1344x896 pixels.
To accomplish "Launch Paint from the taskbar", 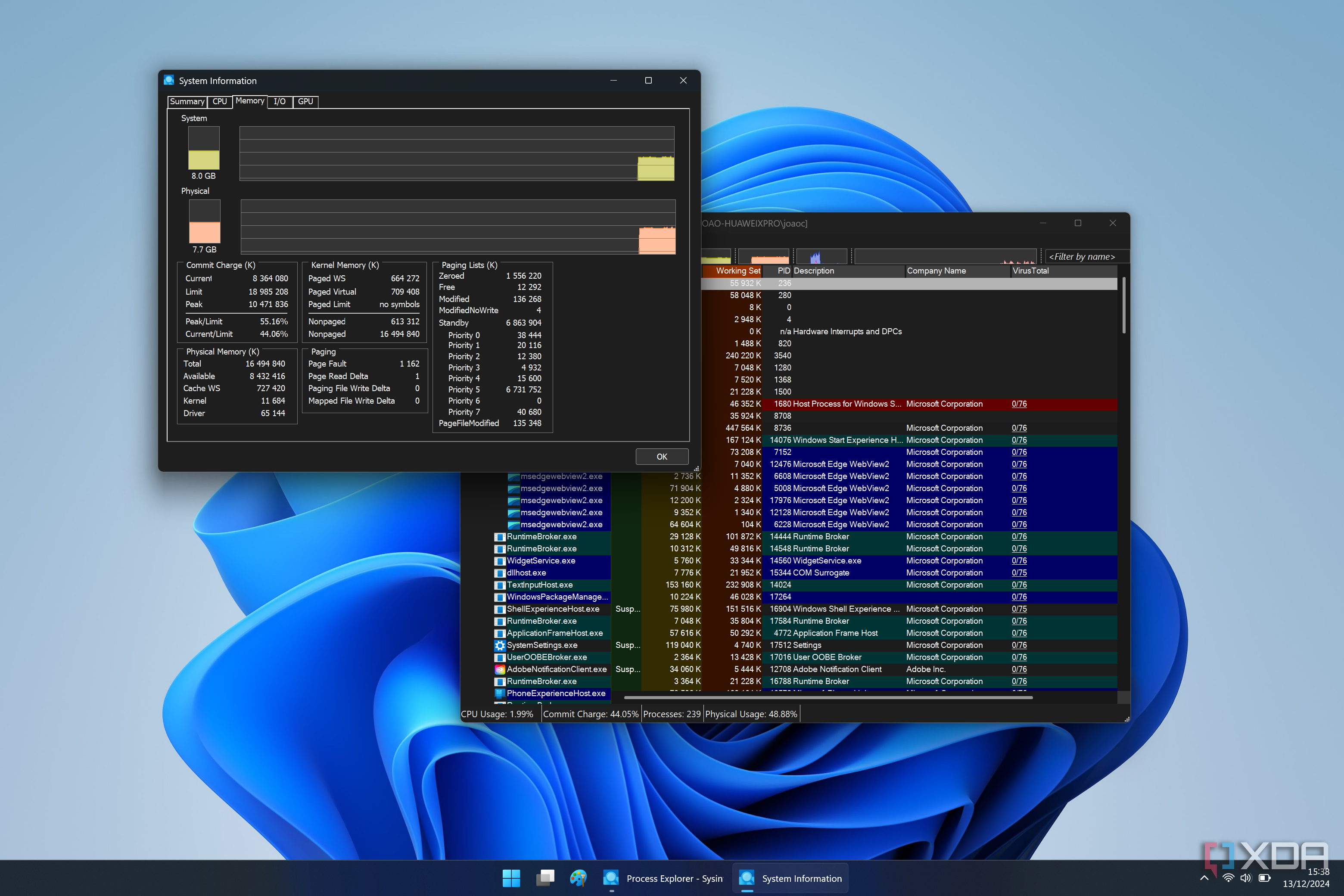I will coord(578,878).
